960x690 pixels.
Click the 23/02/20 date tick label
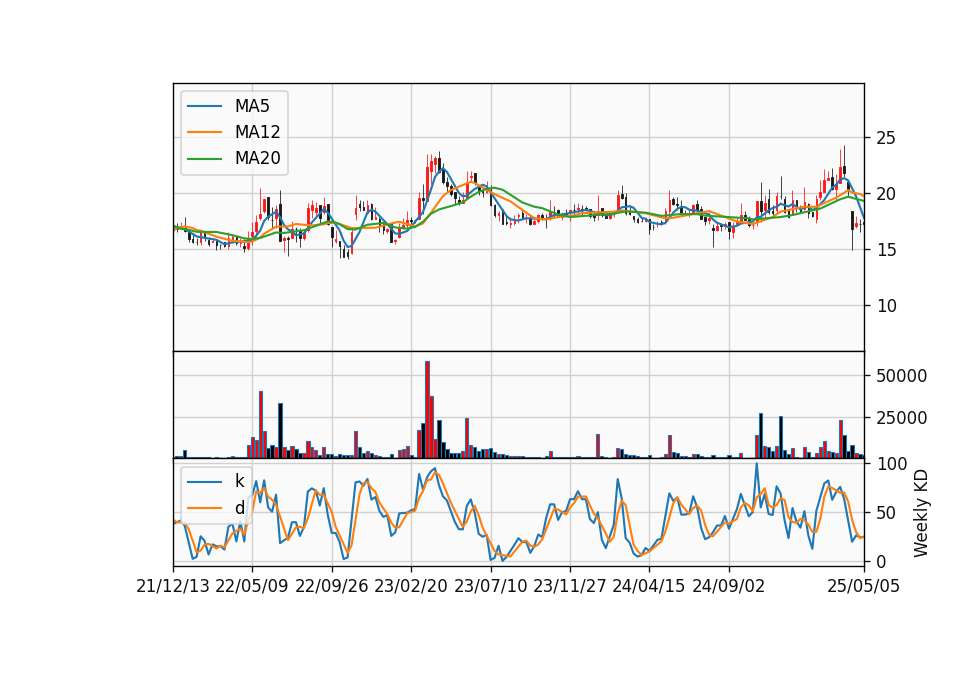pyautogui.click(x=411, y=586)
